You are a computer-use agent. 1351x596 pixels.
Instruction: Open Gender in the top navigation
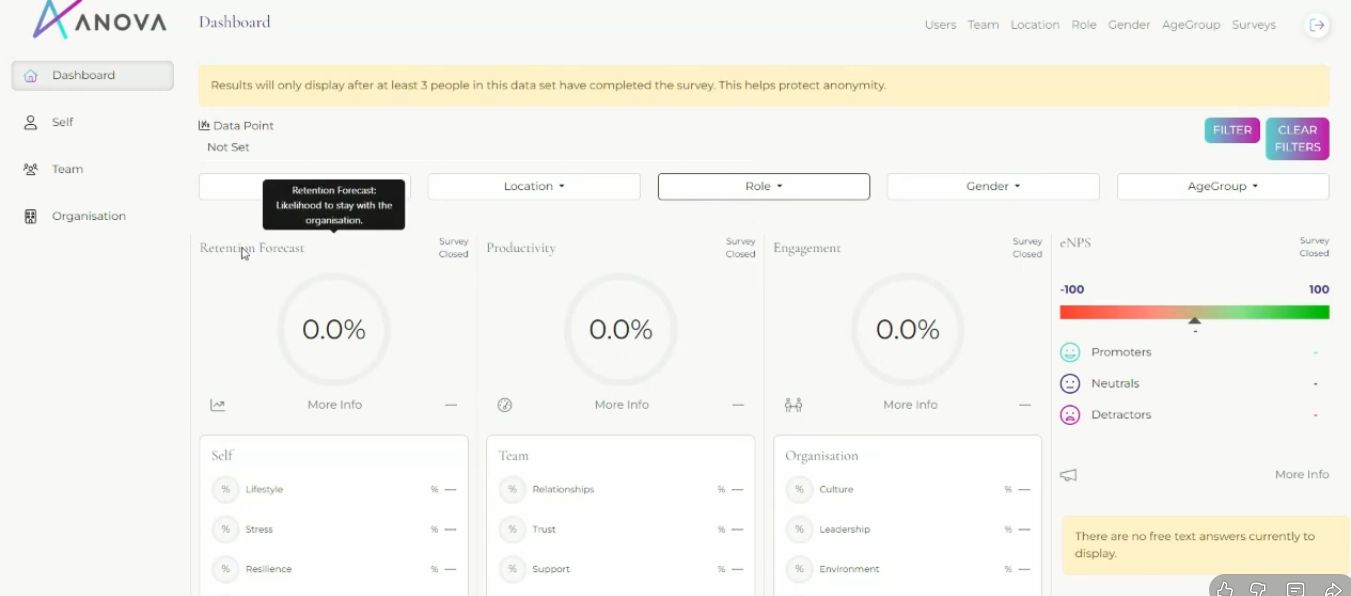pyautogui.click(x=1129, y=25)
